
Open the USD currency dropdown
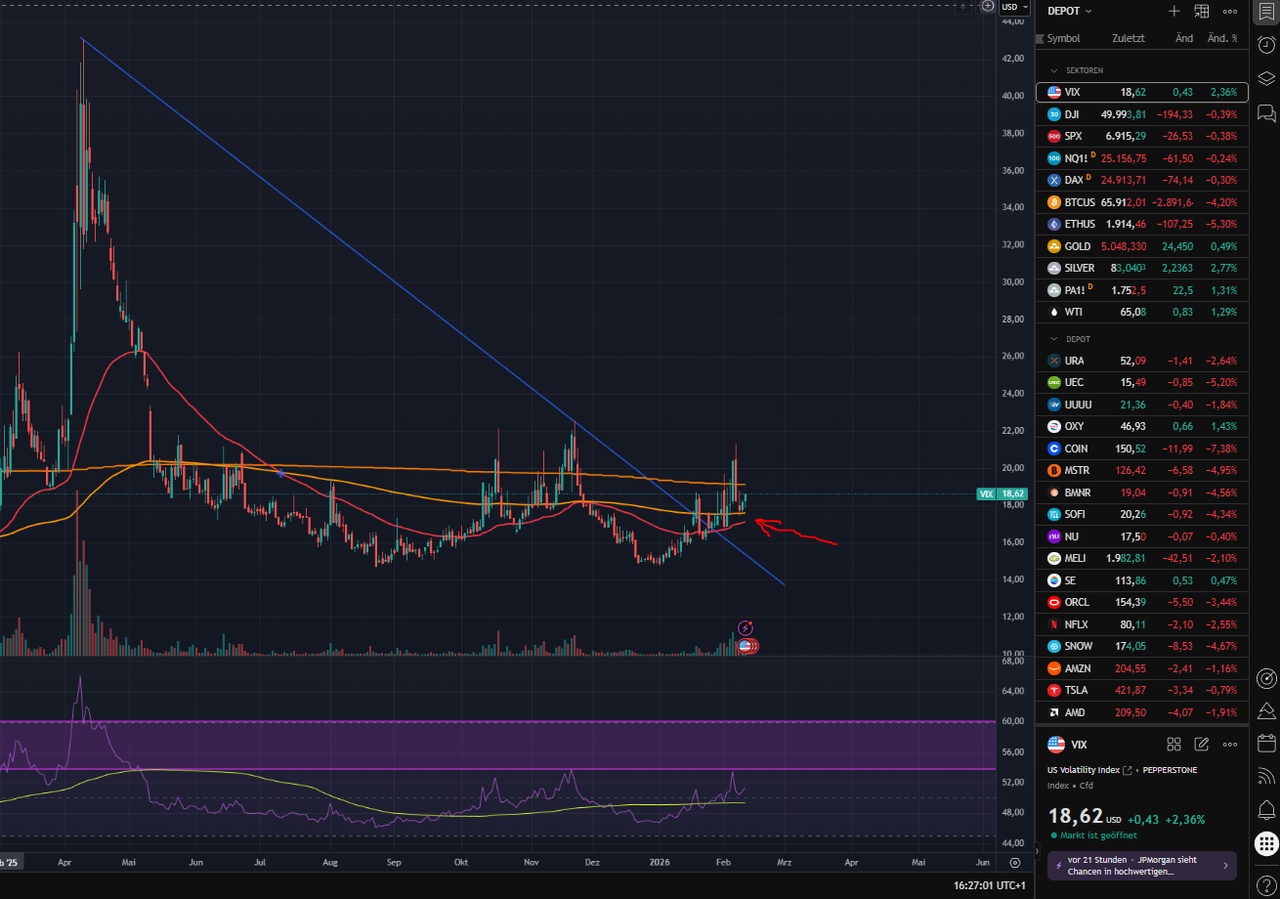tap(1015, 7)
